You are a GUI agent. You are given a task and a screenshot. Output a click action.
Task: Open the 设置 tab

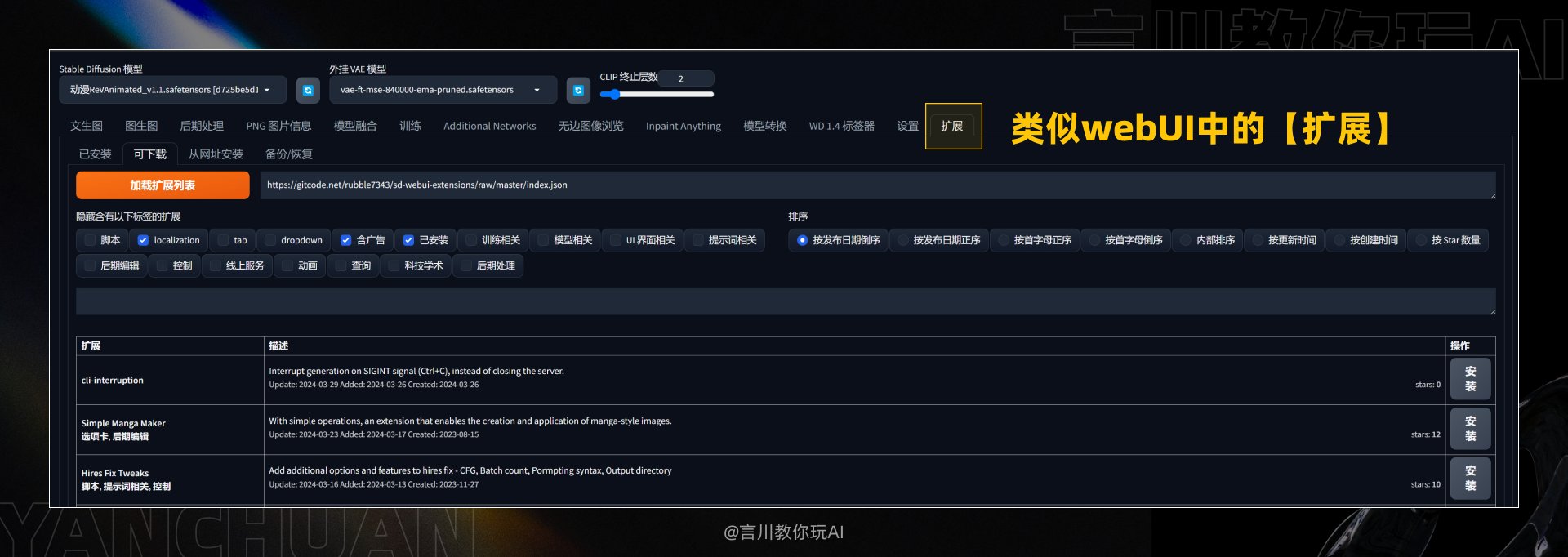point(908,126)
